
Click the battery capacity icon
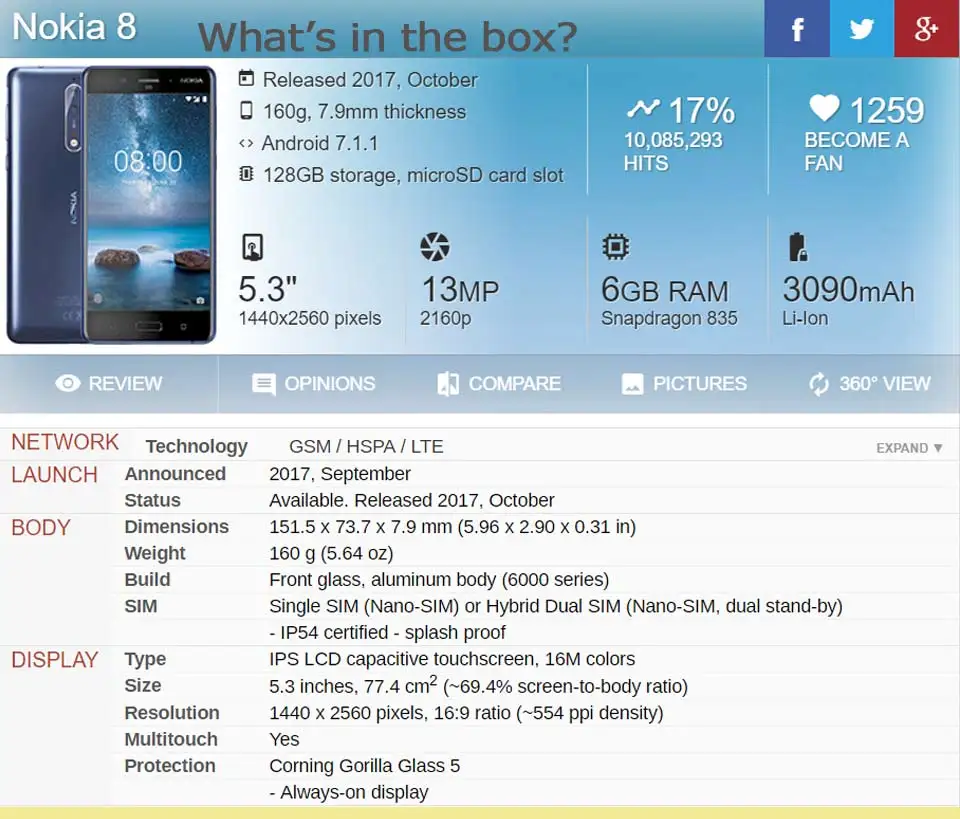click(797, 247)
